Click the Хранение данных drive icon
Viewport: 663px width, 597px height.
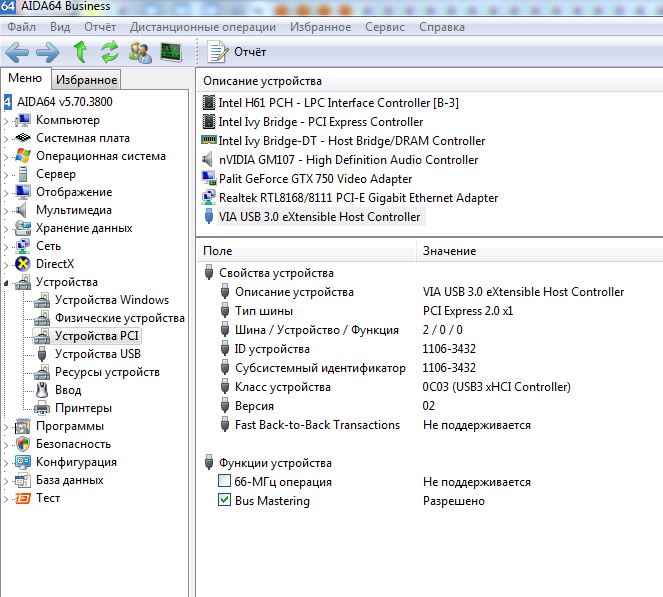click(23, 228)
